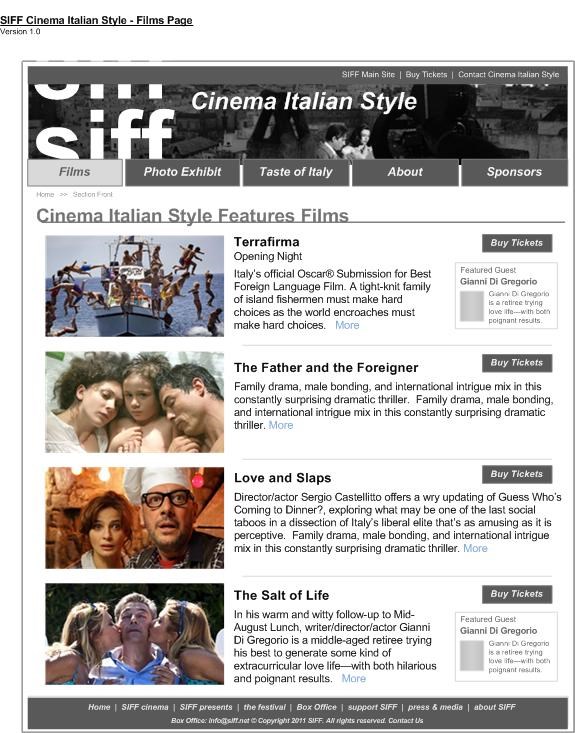Click the Love and Slaps thumbnail image
This screenshot has height=733, width=575.
point(135,517)
